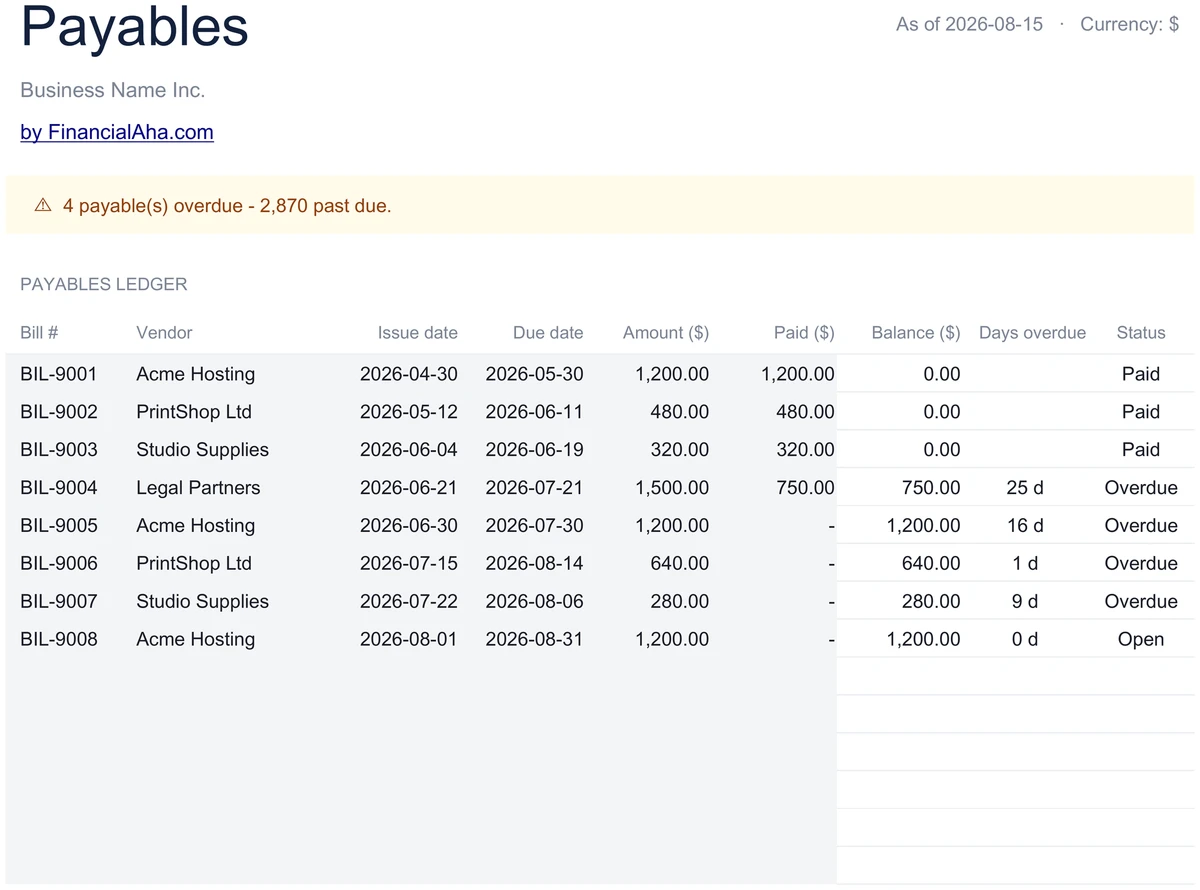Select bill number BIL-9004
This screenshot has height=890, width=1200.
pos(59,488)
